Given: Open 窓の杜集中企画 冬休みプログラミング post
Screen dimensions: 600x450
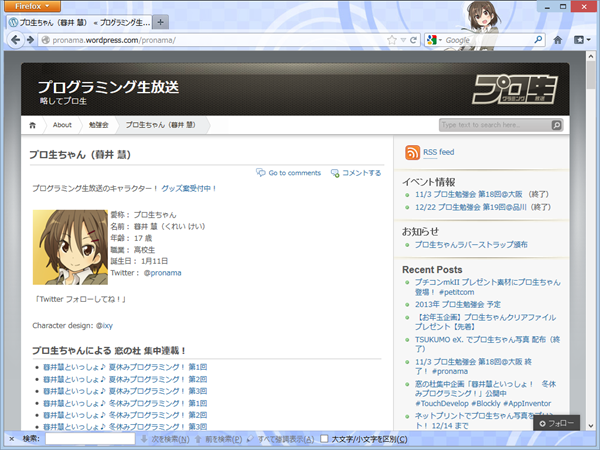Looking at the screenshot, I should pyautogui.click(x=485, y=393).
